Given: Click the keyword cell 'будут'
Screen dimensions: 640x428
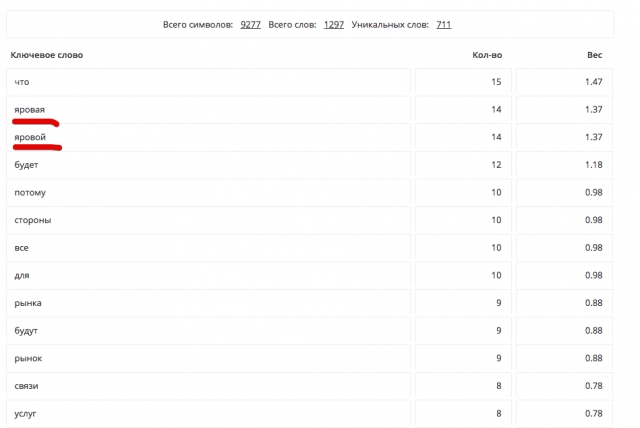Looking at the screenshot, I should coord(208,330).
